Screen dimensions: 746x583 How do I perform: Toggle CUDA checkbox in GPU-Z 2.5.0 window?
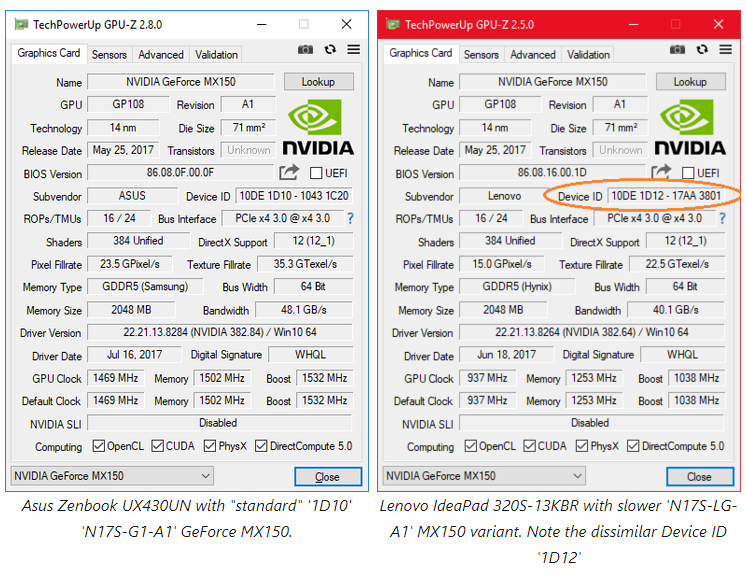(x=530, y=446)
